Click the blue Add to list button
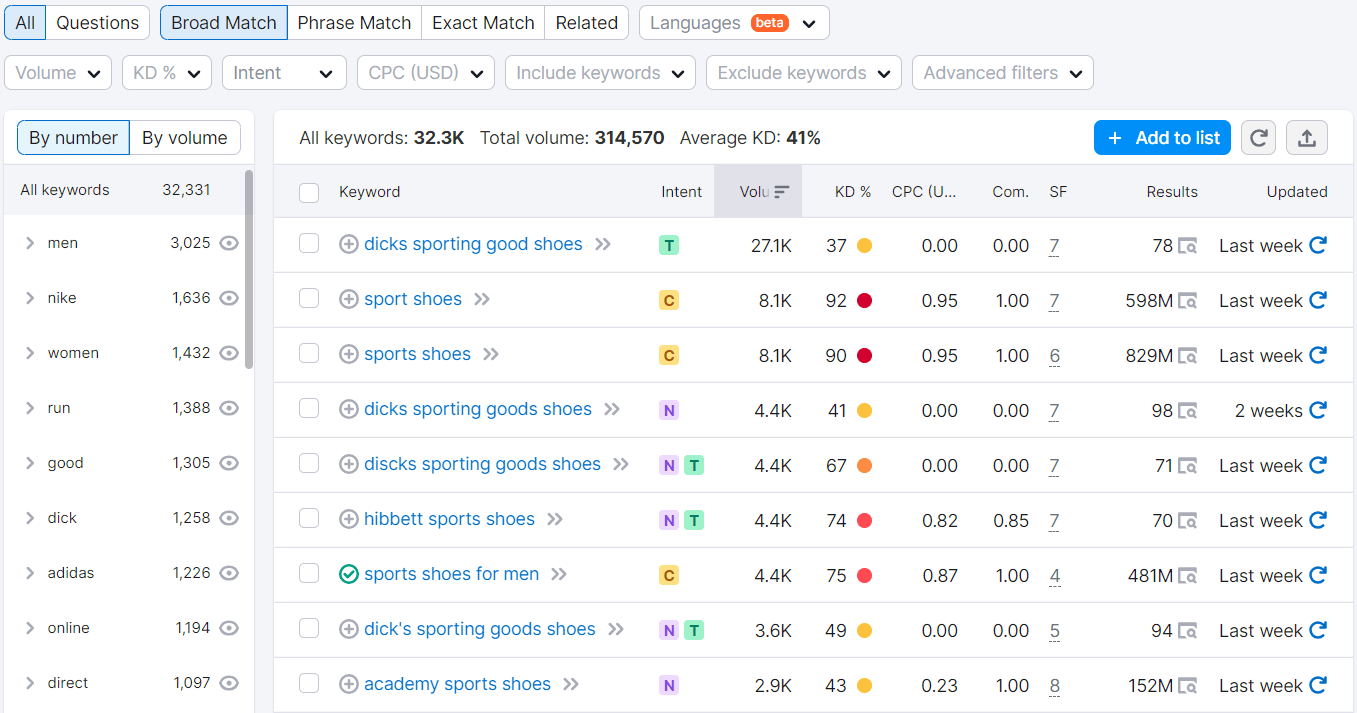 (1162, 138)
